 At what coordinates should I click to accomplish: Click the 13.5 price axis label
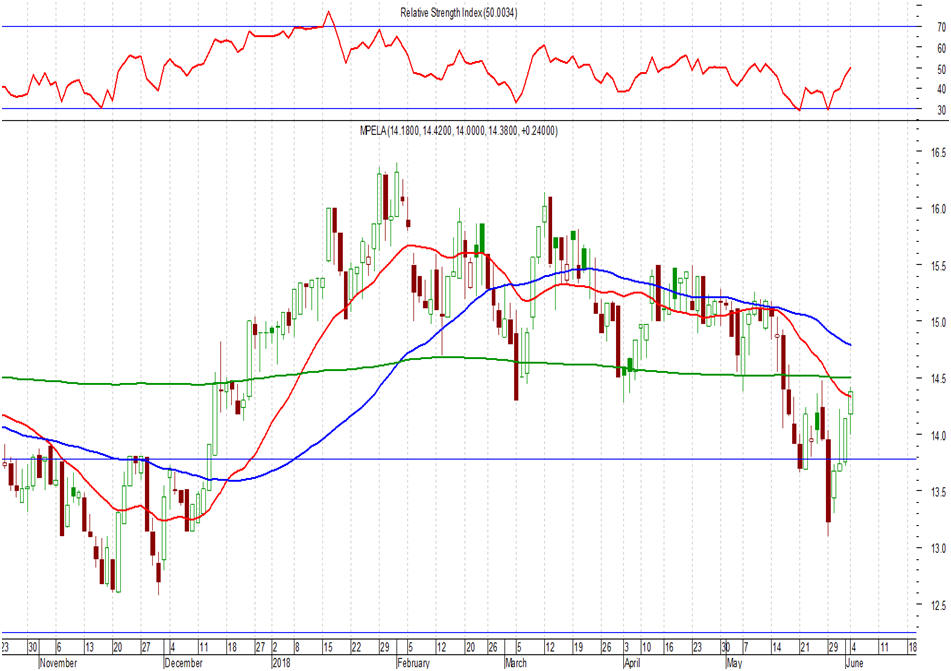(x=938, y=492)
